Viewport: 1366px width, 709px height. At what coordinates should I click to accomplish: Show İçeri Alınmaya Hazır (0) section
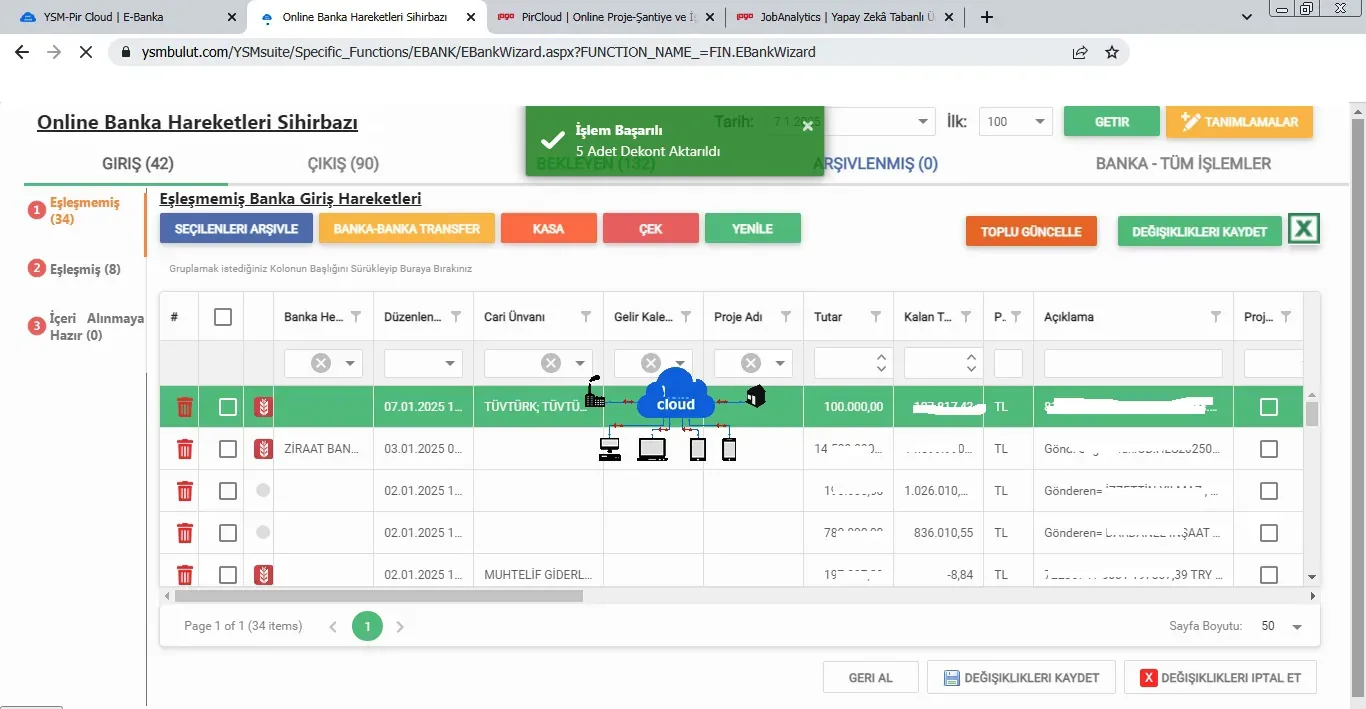click(97, 327)
